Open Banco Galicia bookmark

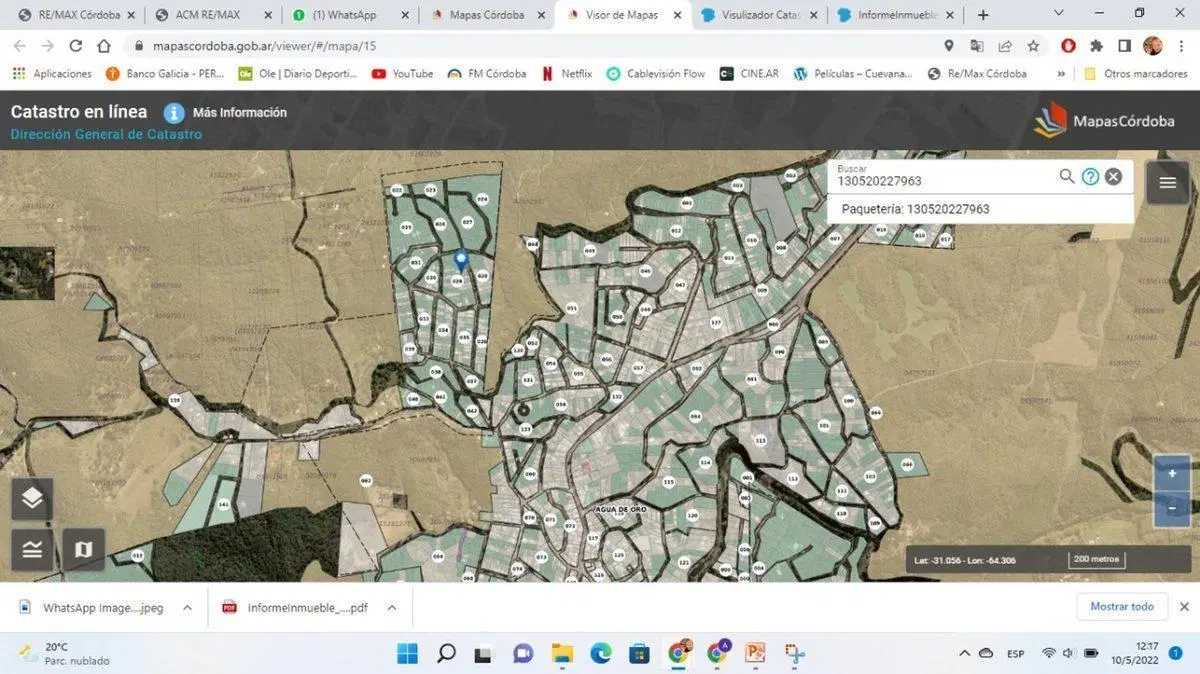tap(164, 74)
